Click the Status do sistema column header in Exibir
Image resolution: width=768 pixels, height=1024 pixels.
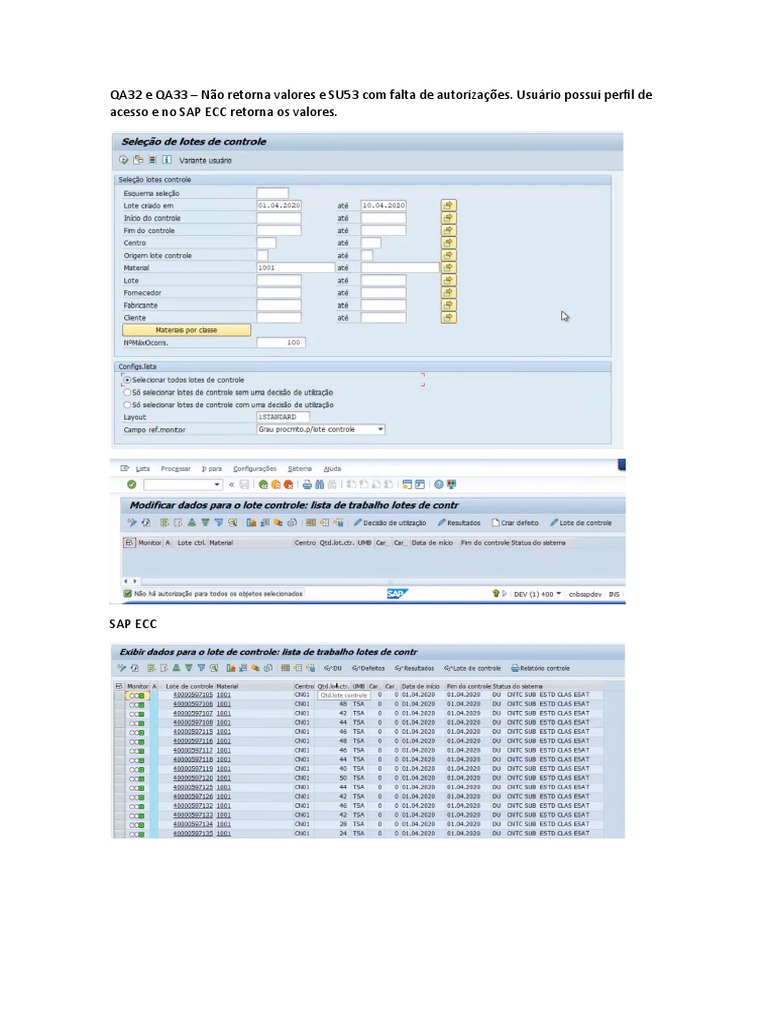[x=517, y=686]
